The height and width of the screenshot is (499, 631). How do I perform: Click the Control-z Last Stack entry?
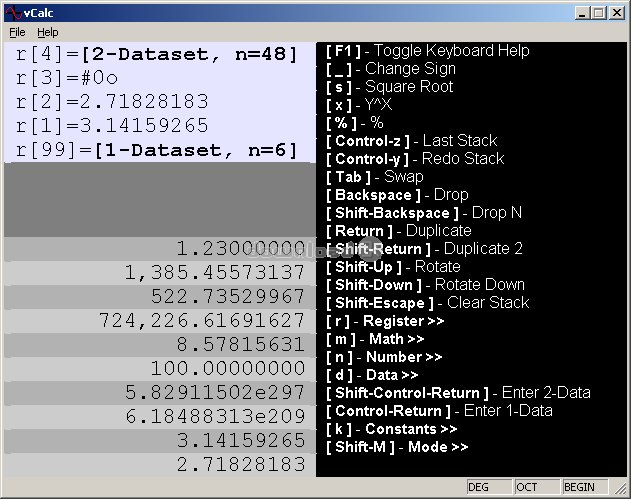[411, 141]
